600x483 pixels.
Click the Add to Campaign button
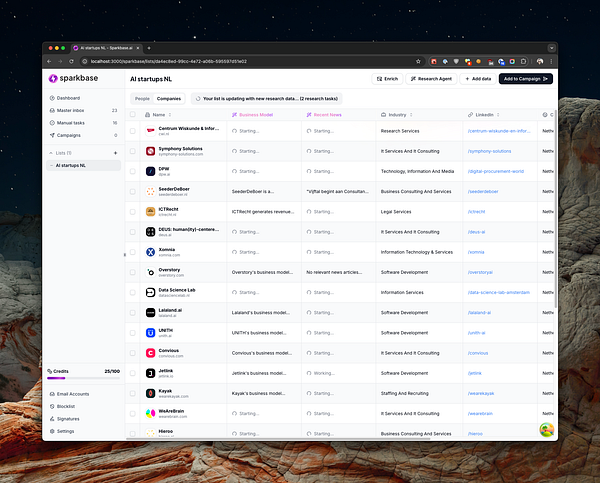pyautogui.click(x=525, y=79)
